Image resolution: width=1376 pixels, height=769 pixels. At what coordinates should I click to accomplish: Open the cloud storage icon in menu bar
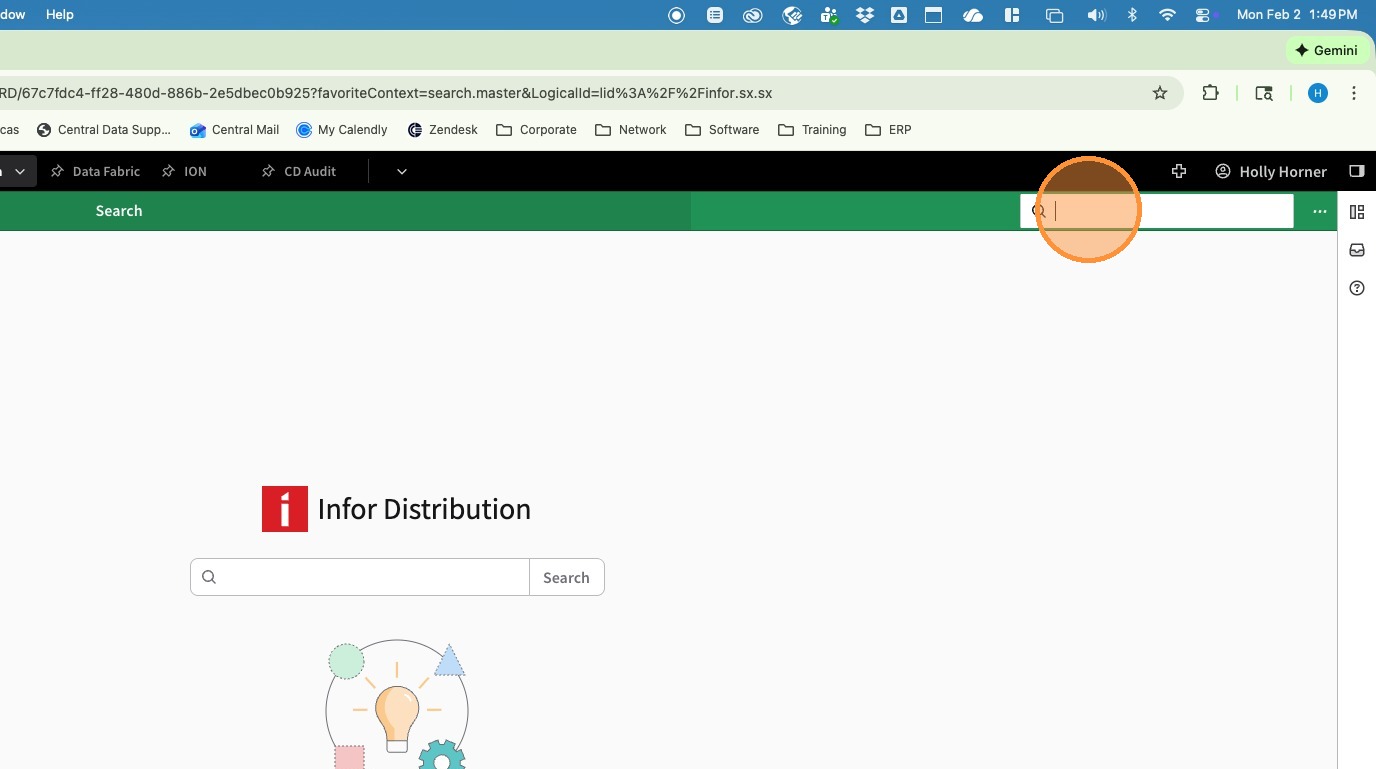pyautogui.click(x=973, y=15)
